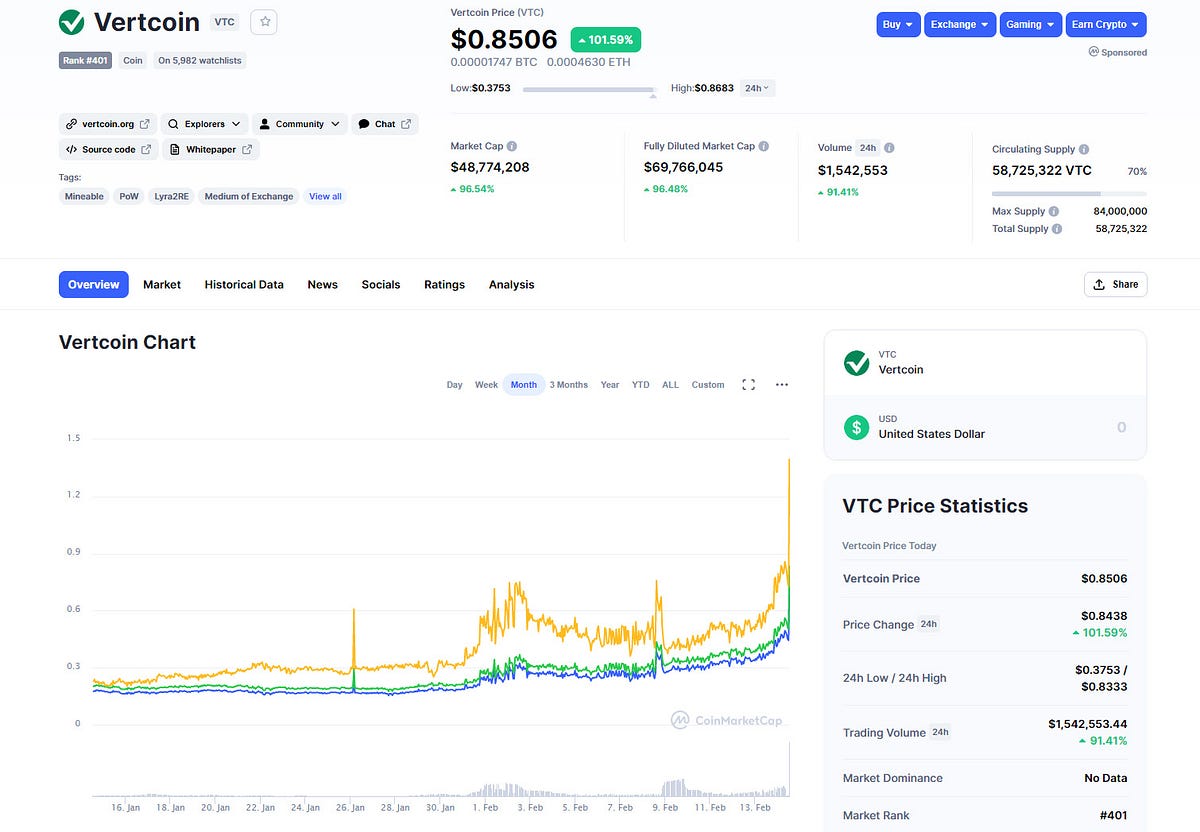Open the Ratings tab
The height and width of the screenshot is (832, 1200).
[444, 284]
